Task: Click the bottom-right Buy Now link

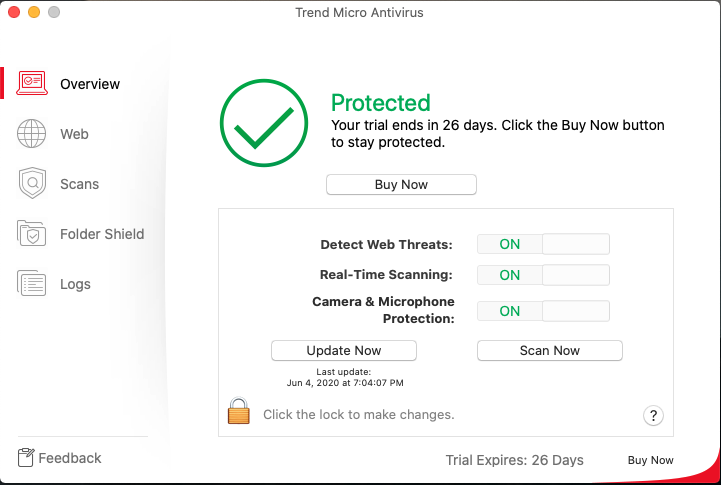Action: coord(650,460)
